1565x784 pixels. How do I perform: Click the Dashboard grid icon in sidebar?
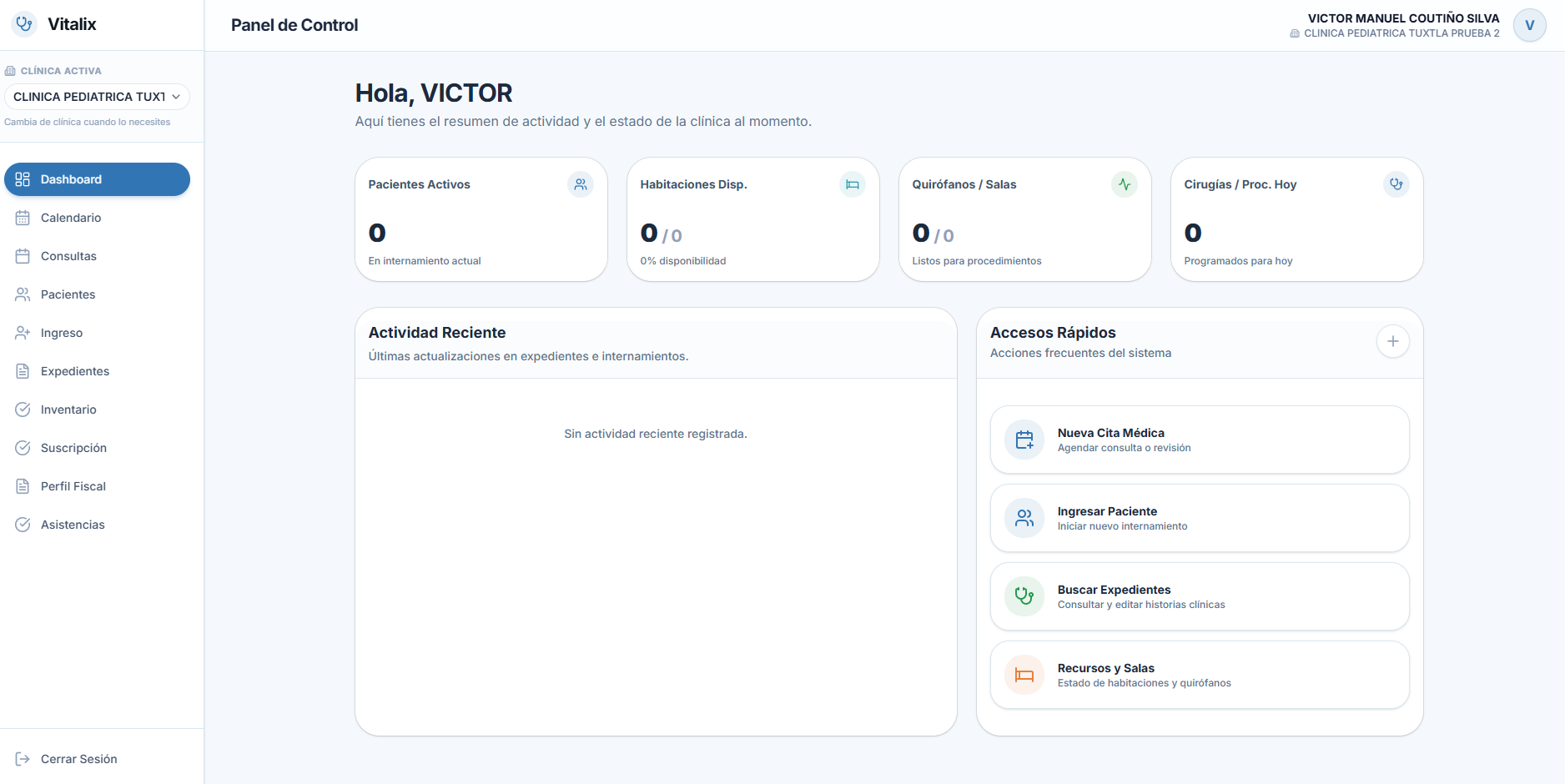click(23, 179)
